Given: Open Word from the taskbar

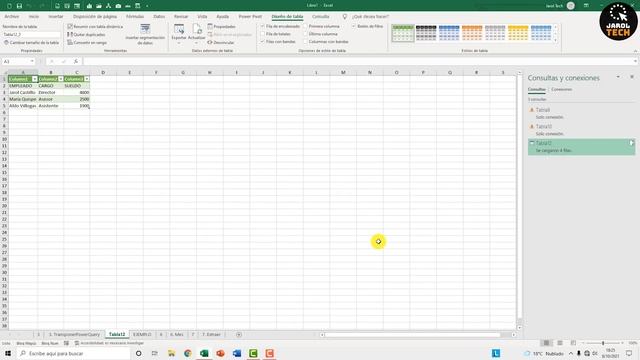Looking at the screenshot, I should [237, 353].
